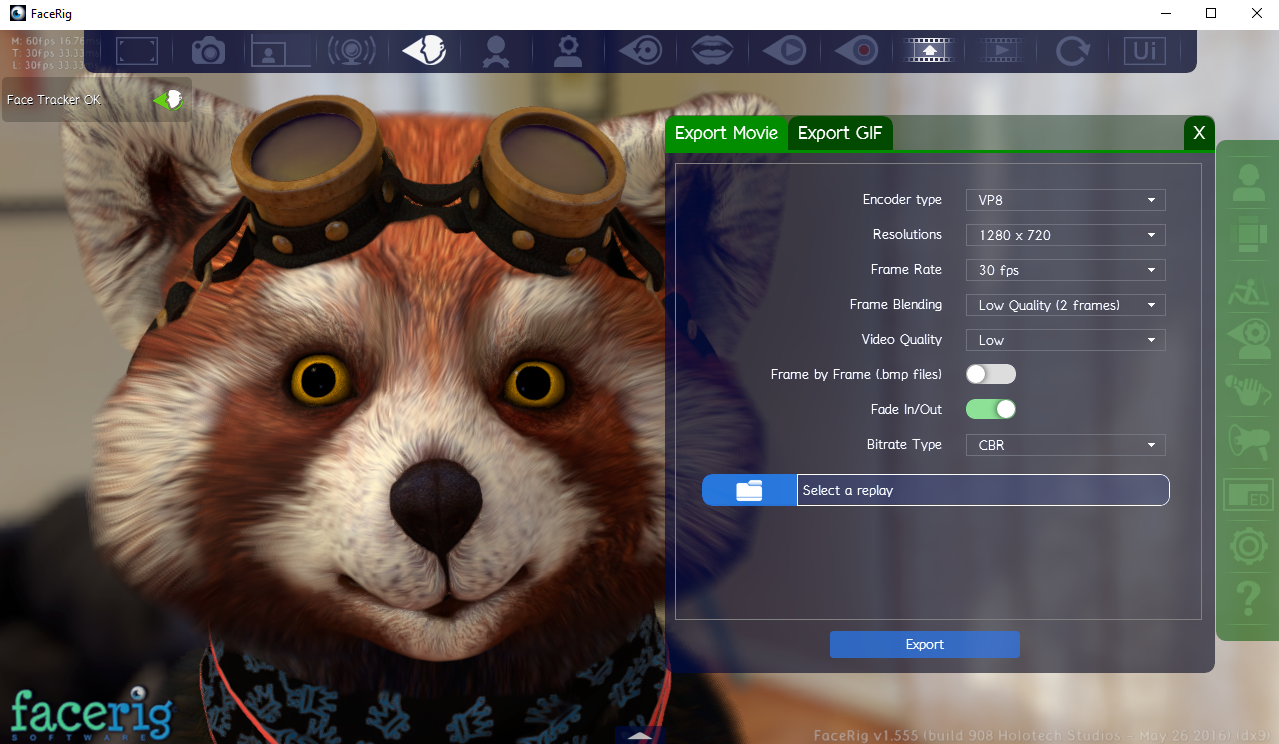The height and width of the screenshot is (744, 1279).
Task: Click the webcam broadcast icon
Action: (x=352, y=50)
